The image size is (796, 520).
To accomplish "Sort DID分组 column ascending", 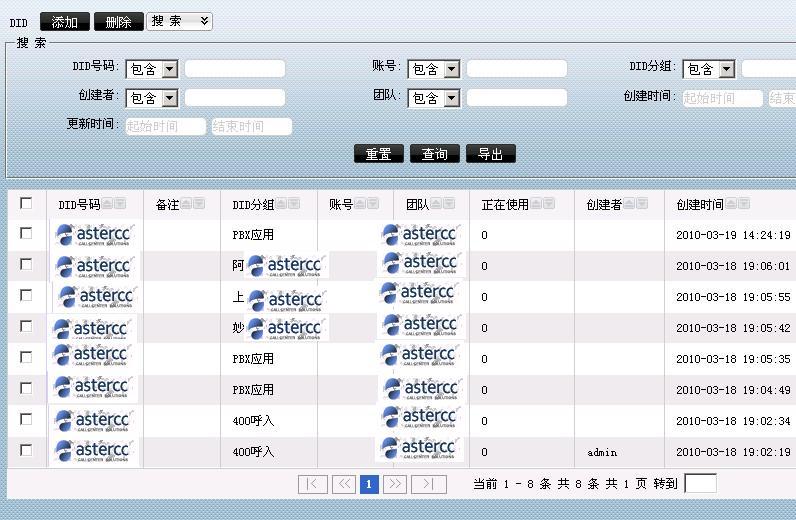I will pos(281,204).
